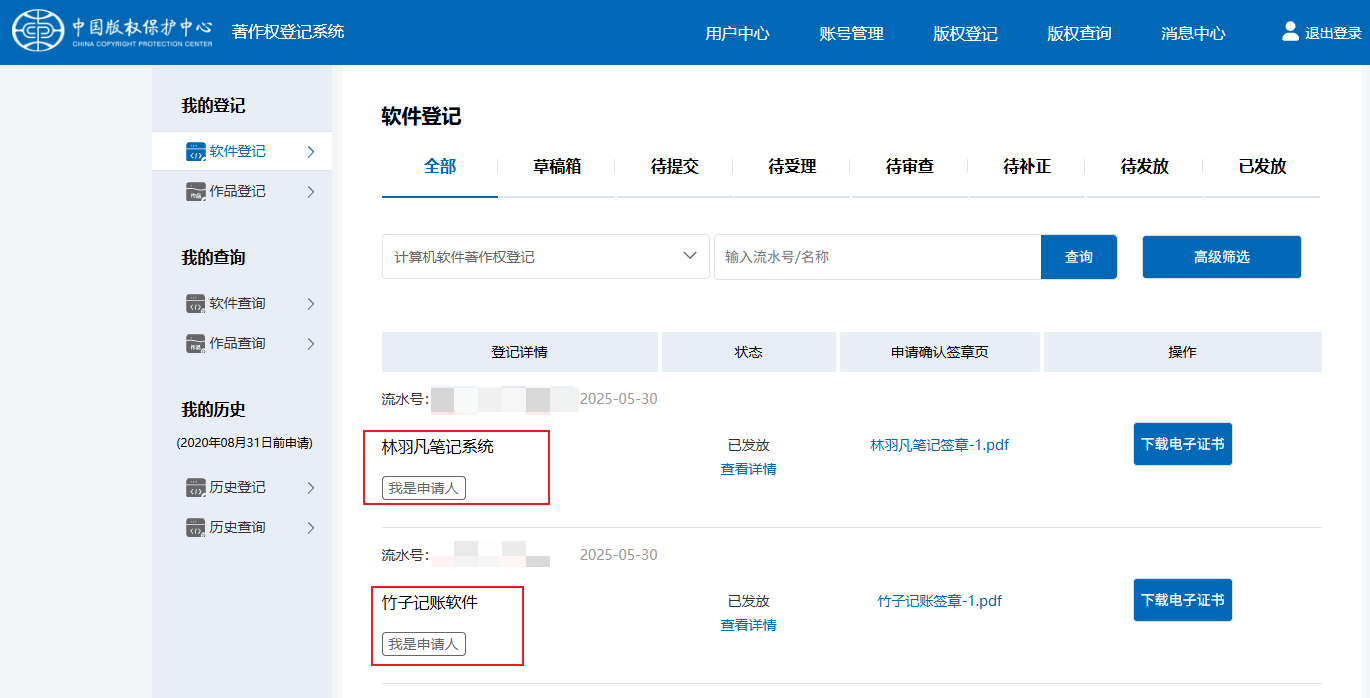Click the 查询 search button
Image resolution: width=1370 pixels, height=698 pixels.
(1079, 257)
